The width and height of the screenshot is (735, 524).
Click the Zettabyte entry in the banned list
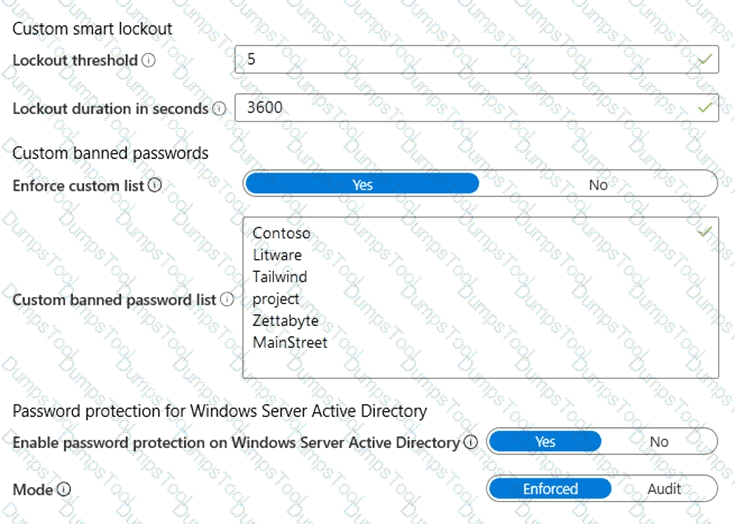pyautogui.click(x=287, y=321)
